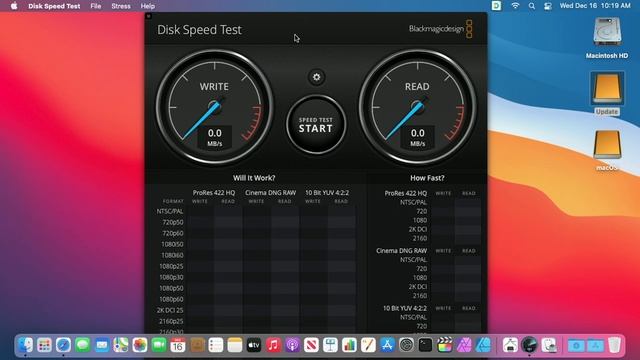This screenshot has height=360, width=640.
Task: Click the '720p50' format row label
Action: [x=173, y=222]
